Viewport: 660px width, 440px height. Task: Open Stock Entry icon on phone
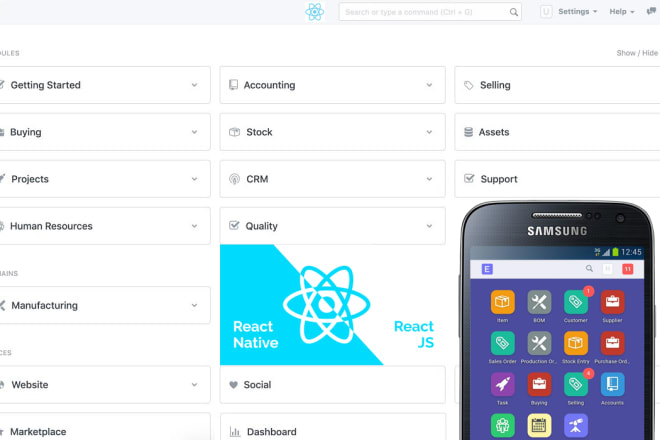click(576, 343)
